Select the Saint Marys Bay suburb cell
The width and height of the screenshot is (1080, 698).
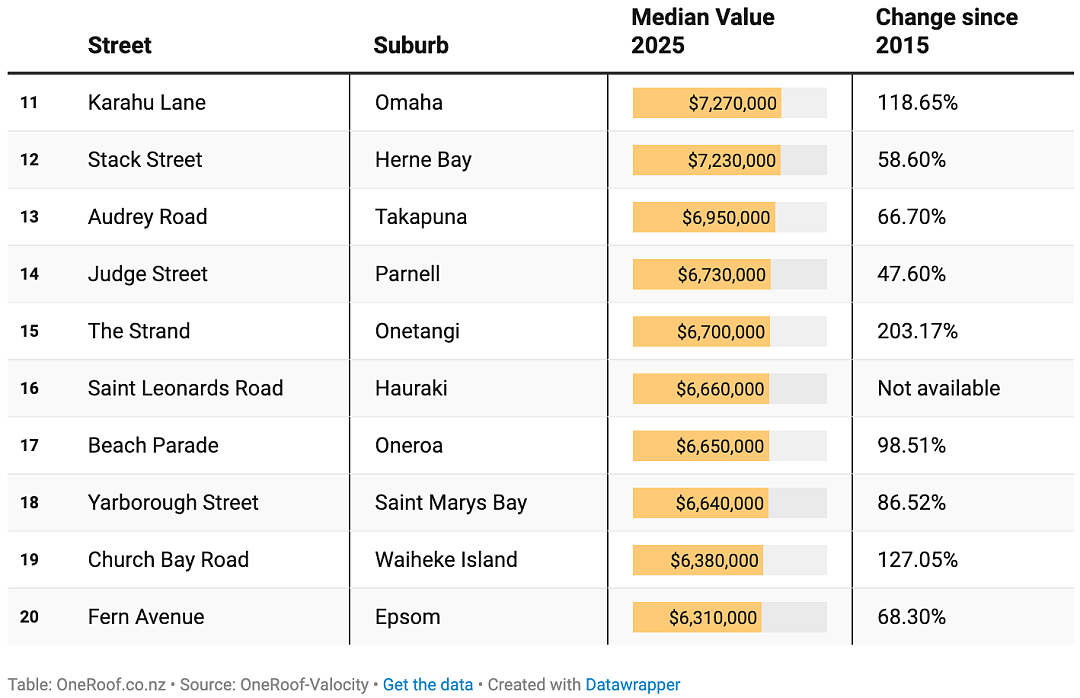[450, 502]
